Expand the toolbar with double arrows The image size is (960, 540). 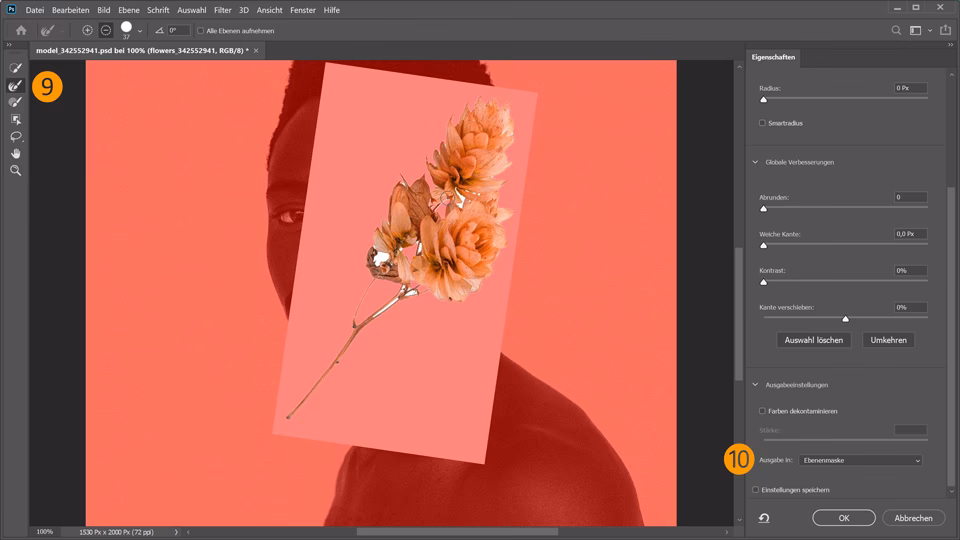[9, 45]
